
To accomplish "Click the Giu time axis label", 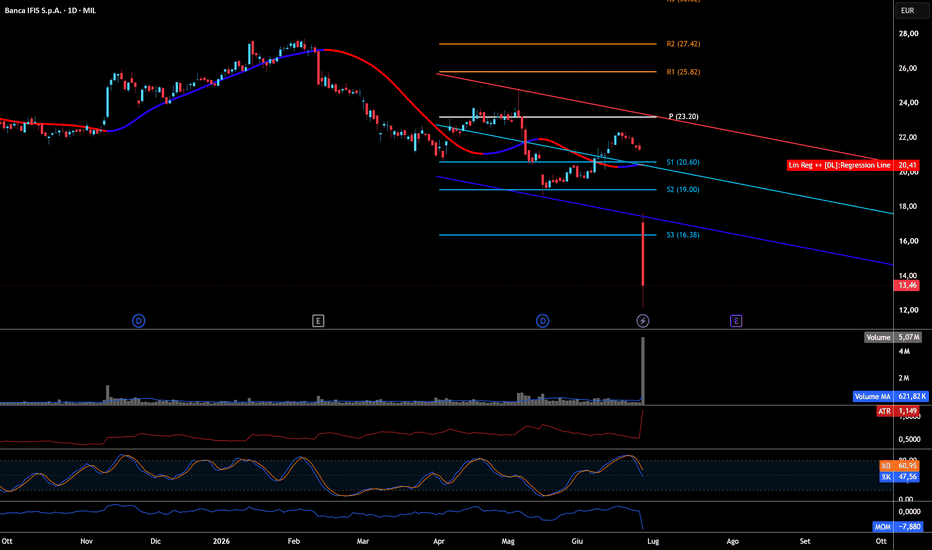I will (x=577, y=541).
